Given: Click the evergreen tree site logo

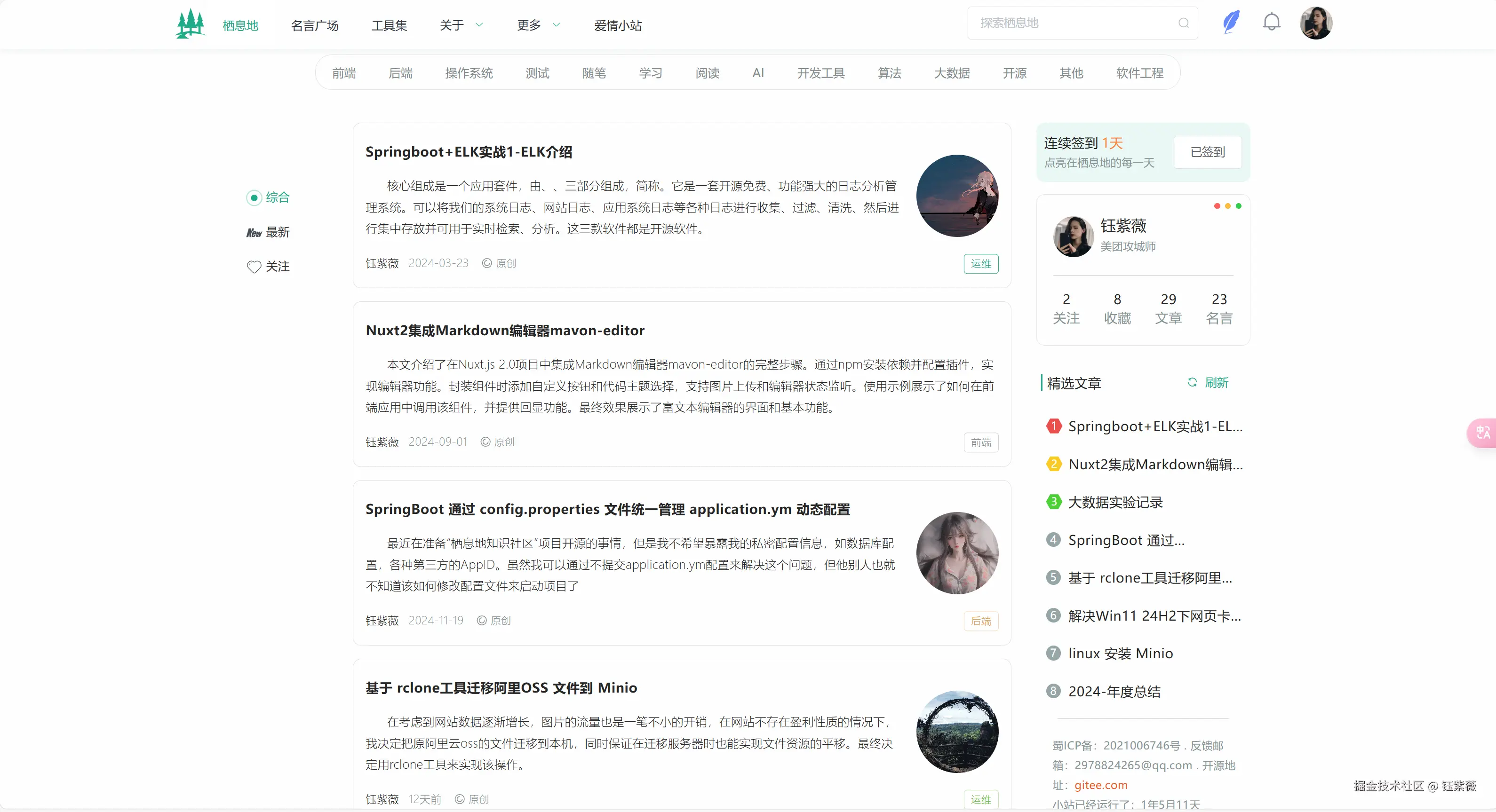Looking at the screenshot, I should click(x=190, y=23).
